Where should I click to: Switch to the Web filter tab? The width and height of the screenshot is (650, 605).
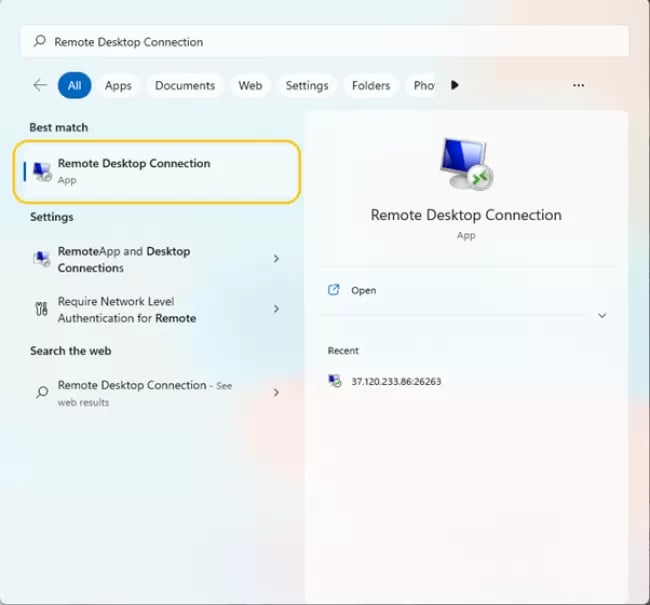pos(250,85)
